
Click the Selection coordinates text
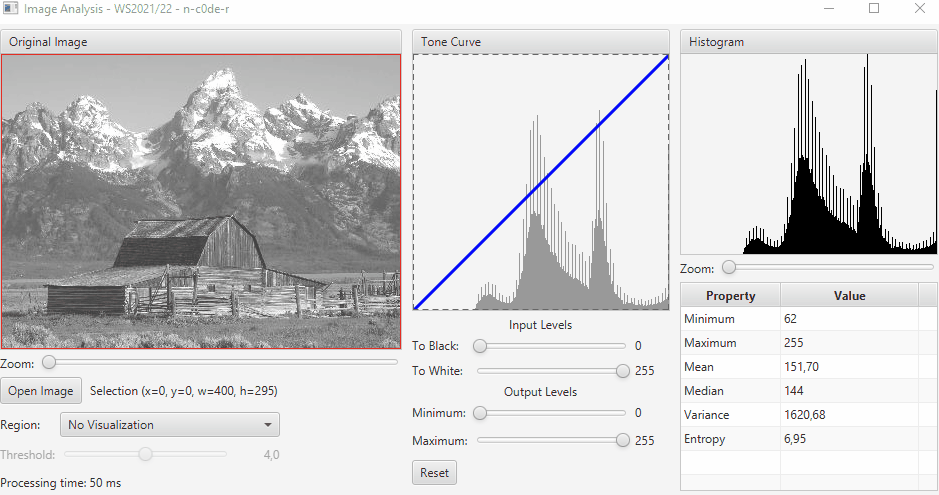point(183,391)
